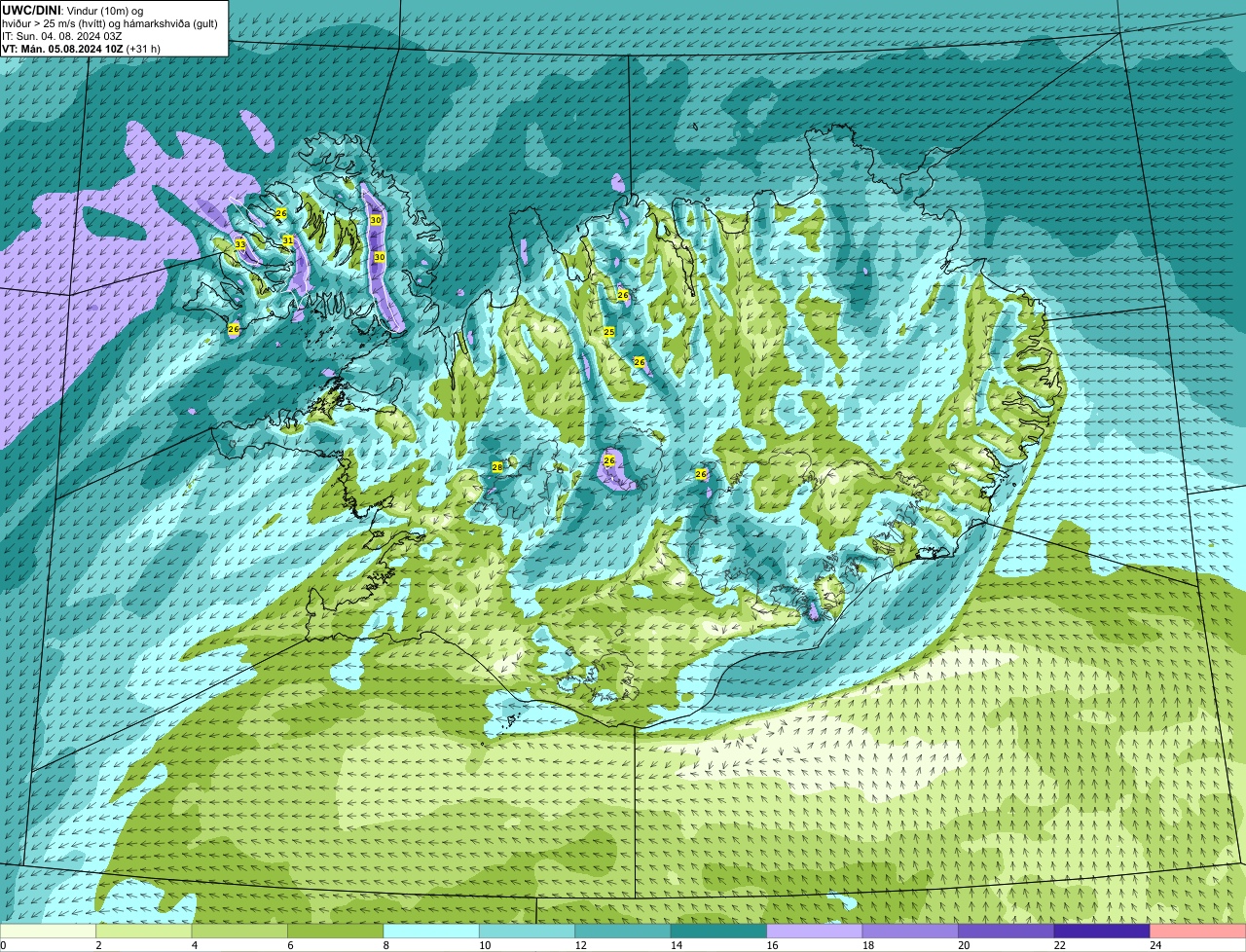Click the legend tick label "6"
The height and width of the screenshot is (952, 1246).
coord(288,945)
